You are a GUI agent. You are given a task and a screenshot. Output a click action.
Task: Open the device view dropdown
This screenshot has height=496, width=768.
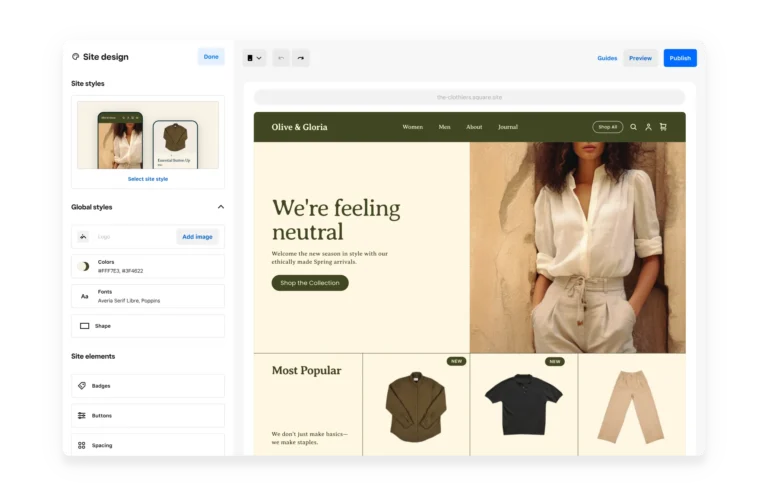tap(254, 58)
